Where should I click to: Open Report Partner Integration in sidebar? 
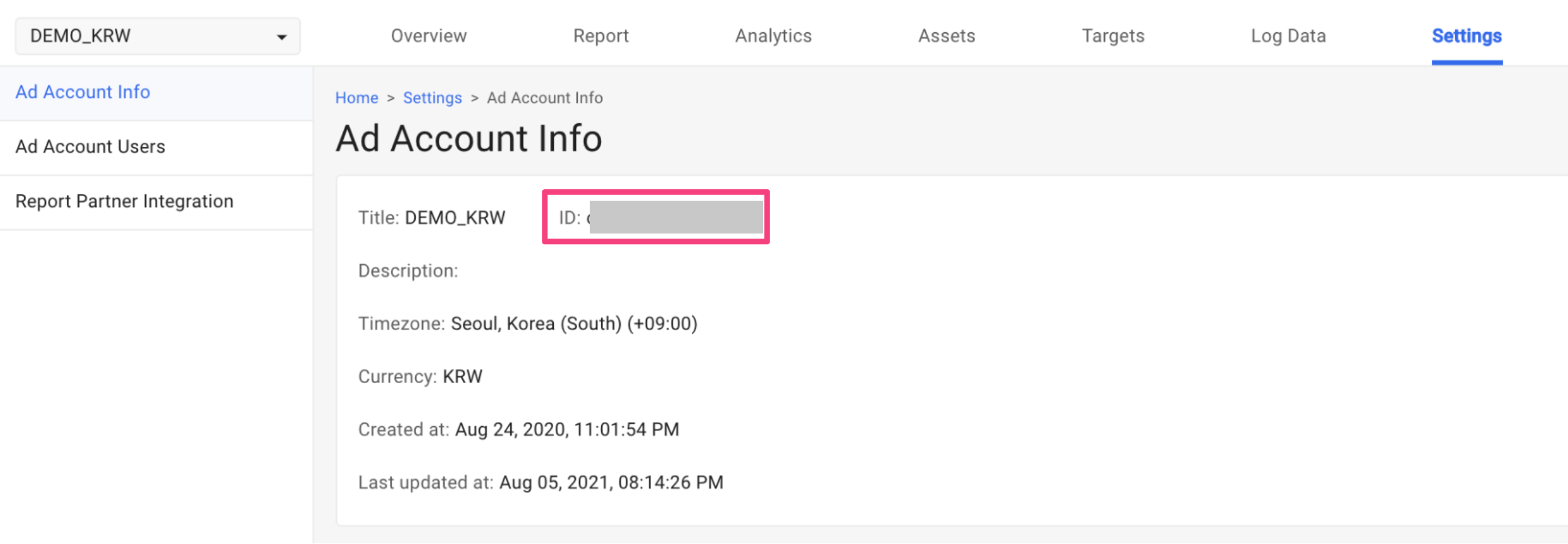[x=156, y=202]
